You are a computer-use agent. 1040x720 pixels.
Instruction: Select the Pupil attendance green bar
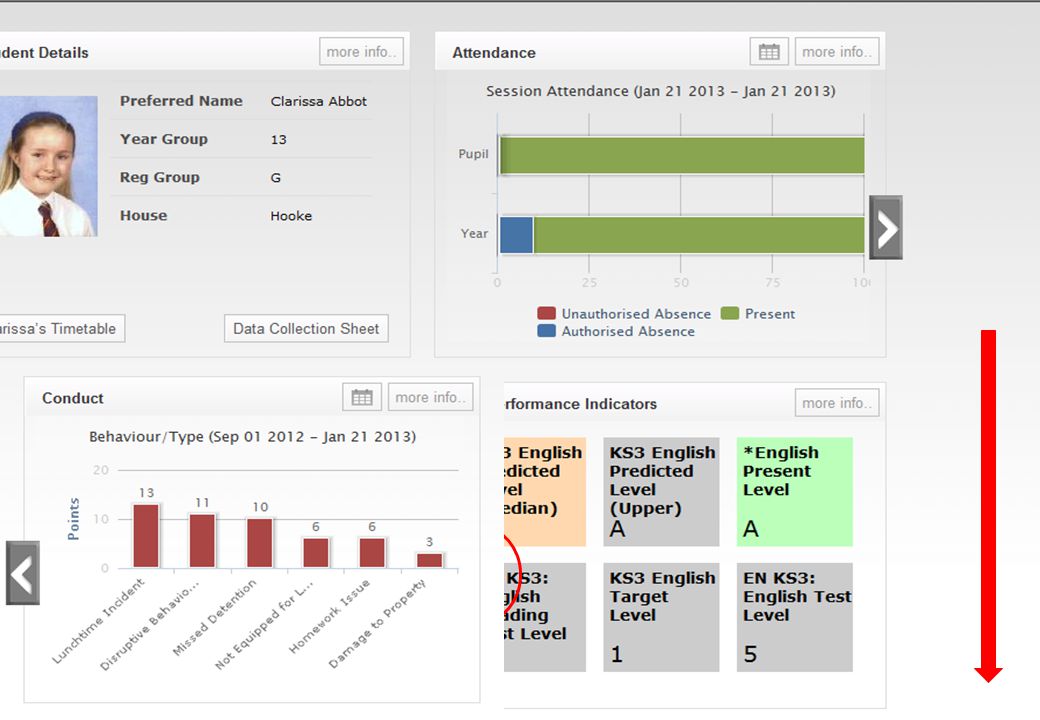pyautogui.click(x=682, y=155)
